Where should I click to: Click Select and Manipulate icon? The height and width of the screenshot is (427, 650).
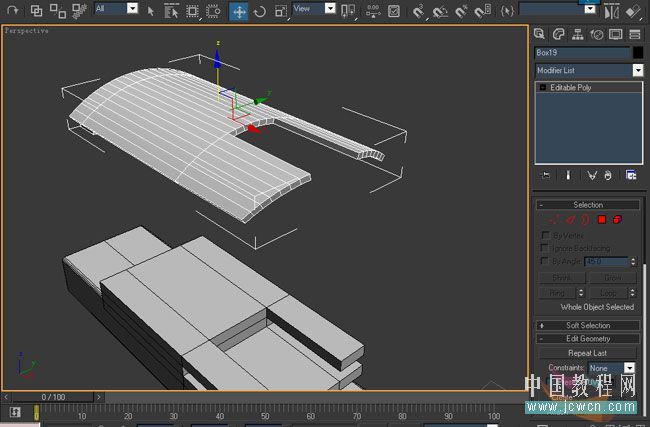click(x=373, y=11)
